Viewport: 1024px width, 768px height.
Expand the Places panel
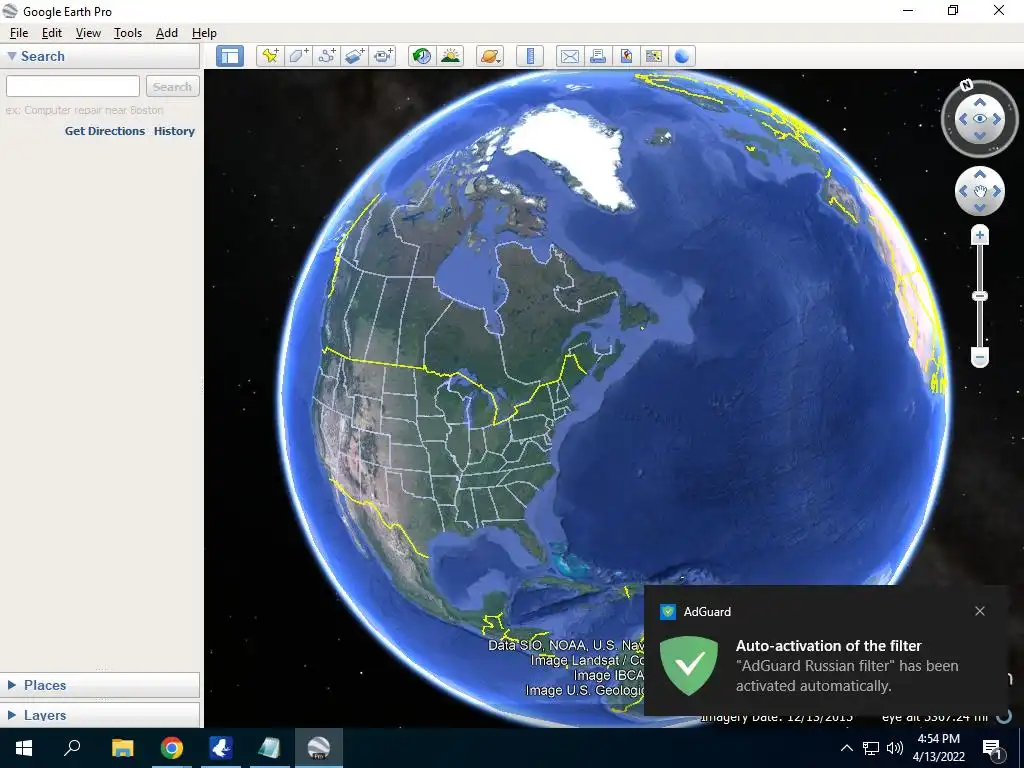[12, 685]
